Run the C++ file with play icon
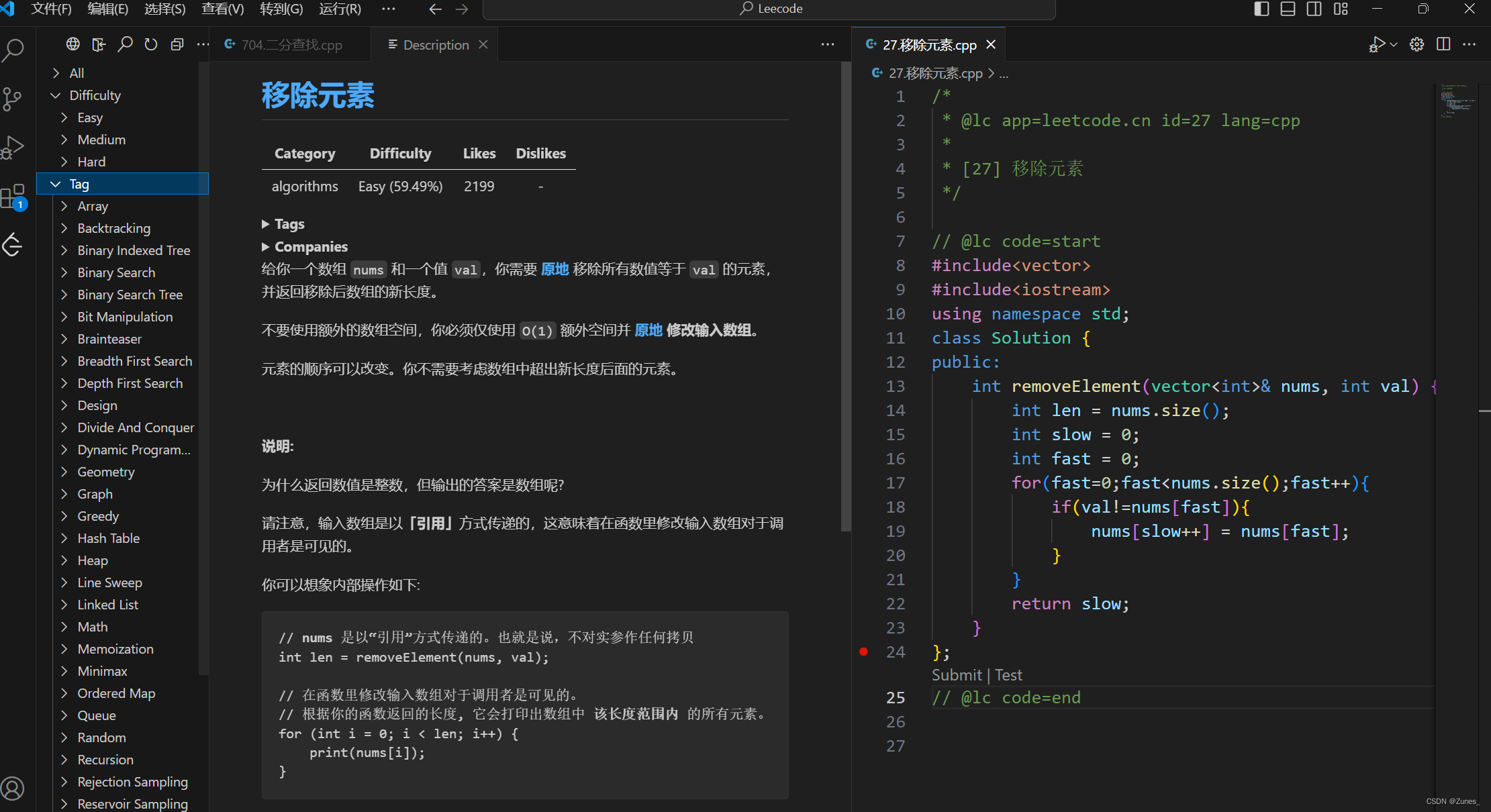The height and width of the screenshot is (812, 1491). click(x=1376, y=44)
